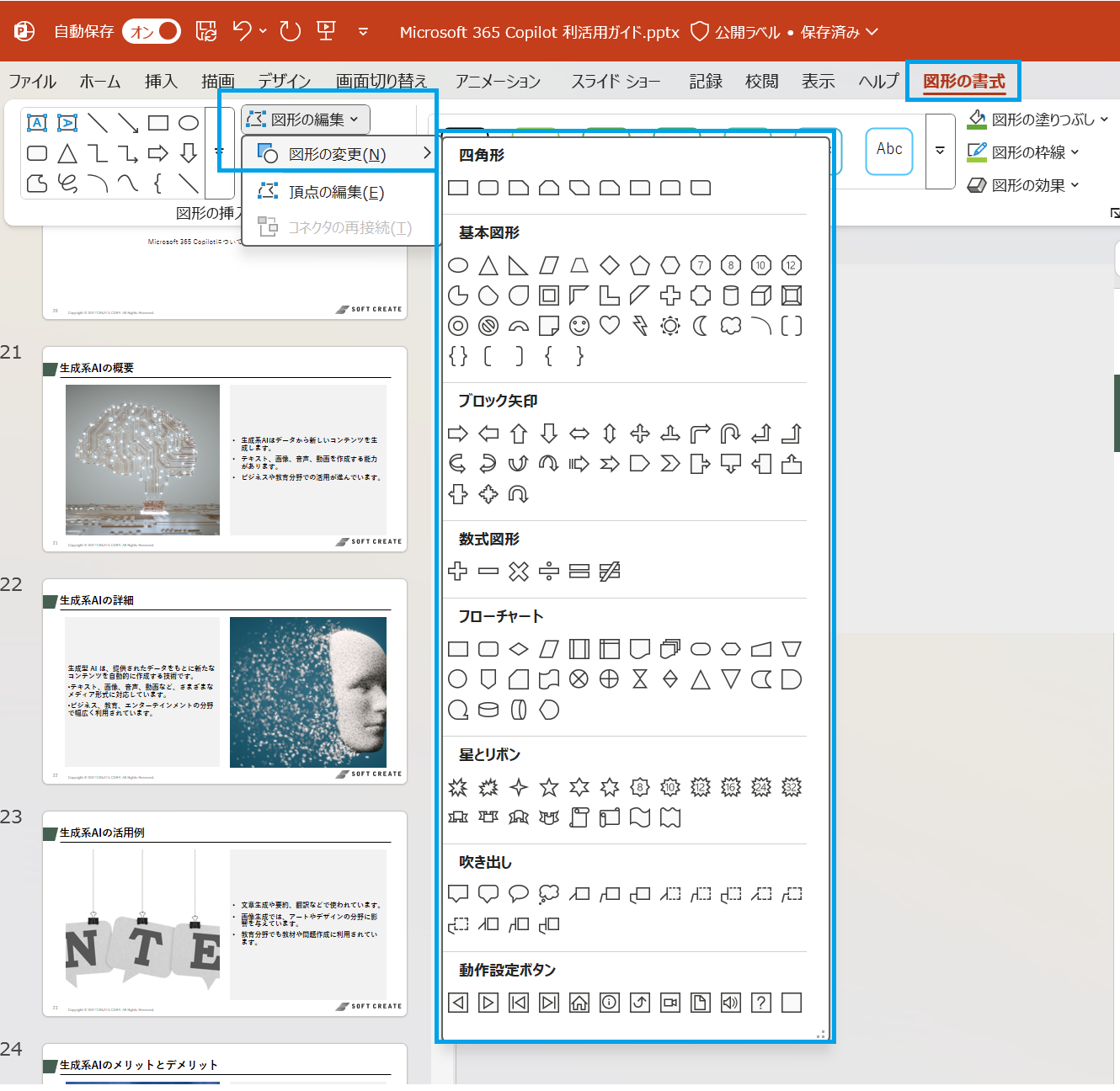Image resolution: width=1120 pixels, height=1091 pixels.
Task: Select the oval speech bubble in 吹き出し
Action: pos(519,894)
